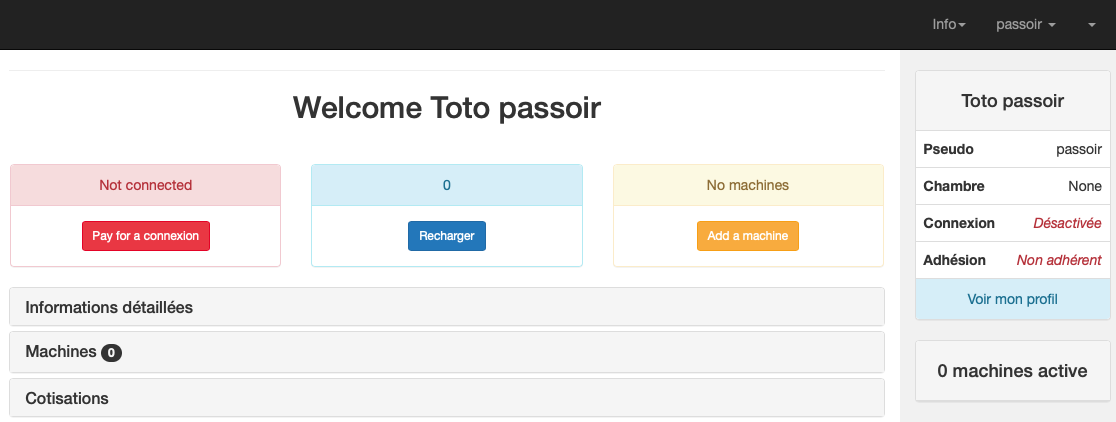Open the Voir mon profil link
Viewport: 1116px width, 422px height.
pos(1012,299)
